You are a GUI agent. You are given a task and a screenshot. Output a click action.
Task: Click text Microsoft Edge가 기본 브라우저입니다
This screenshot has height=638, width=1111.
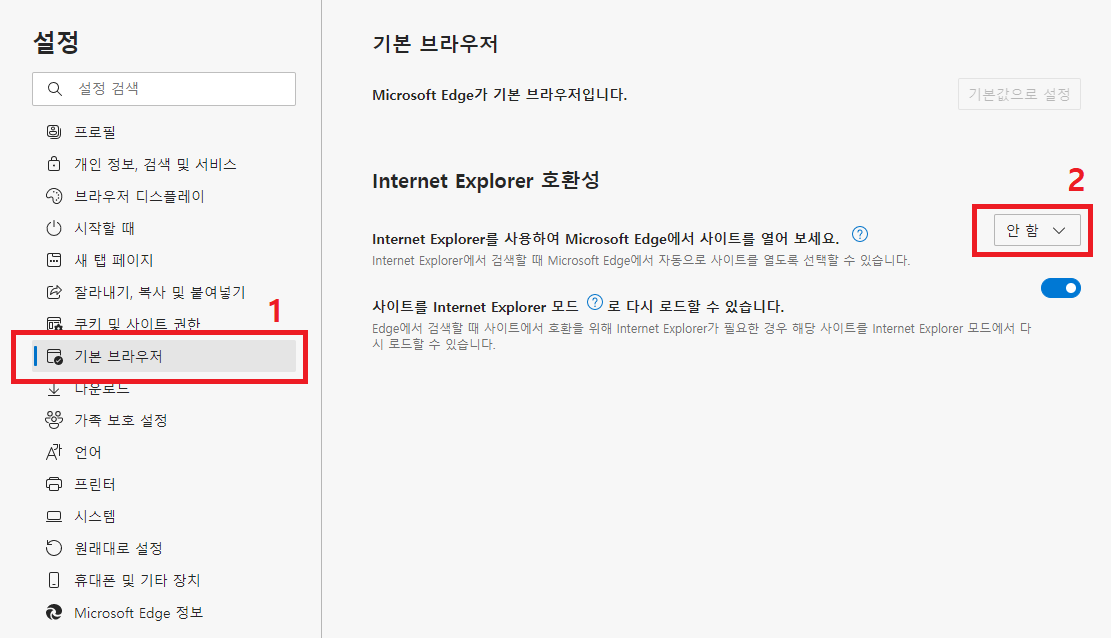click(500, 95)
